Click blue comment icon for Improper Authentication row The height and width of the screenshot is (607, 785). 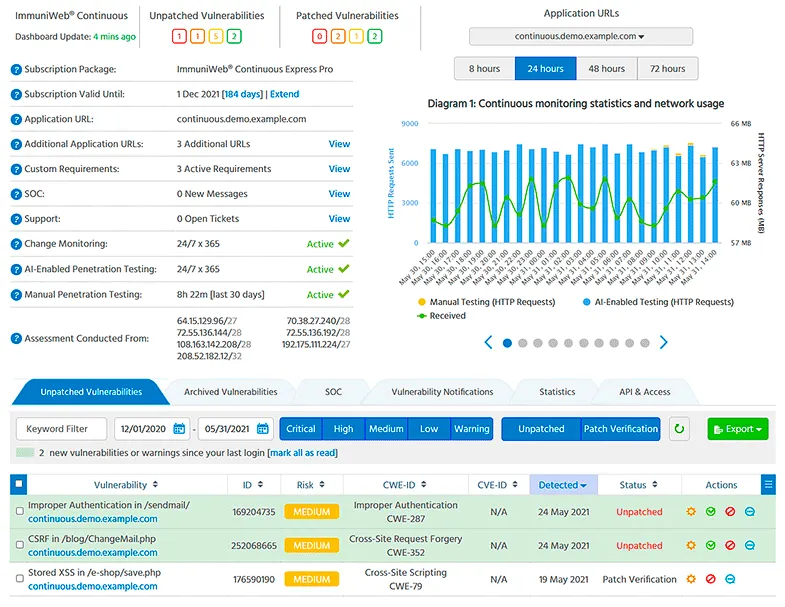pos(750,512)
